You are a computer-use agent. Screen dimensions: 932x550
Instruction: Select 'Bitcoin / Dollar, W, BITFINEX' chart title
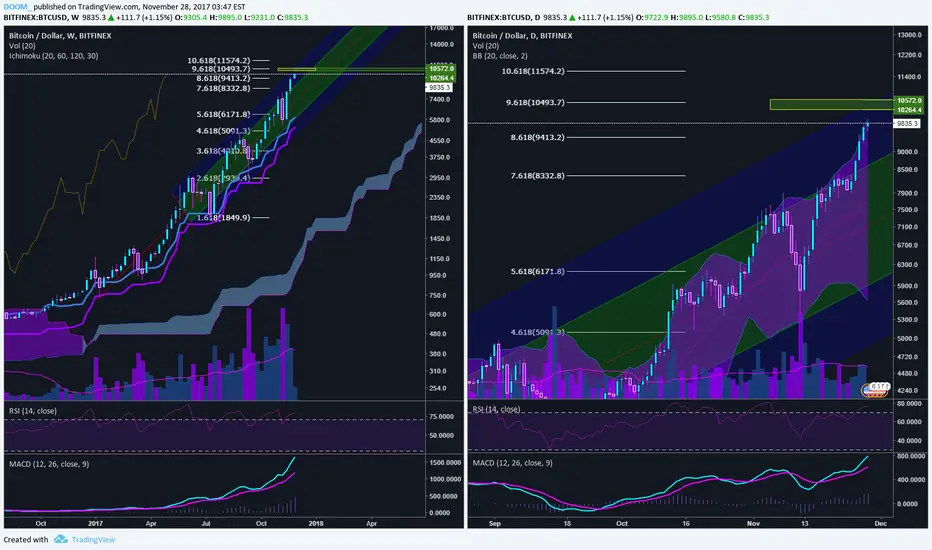60,36
